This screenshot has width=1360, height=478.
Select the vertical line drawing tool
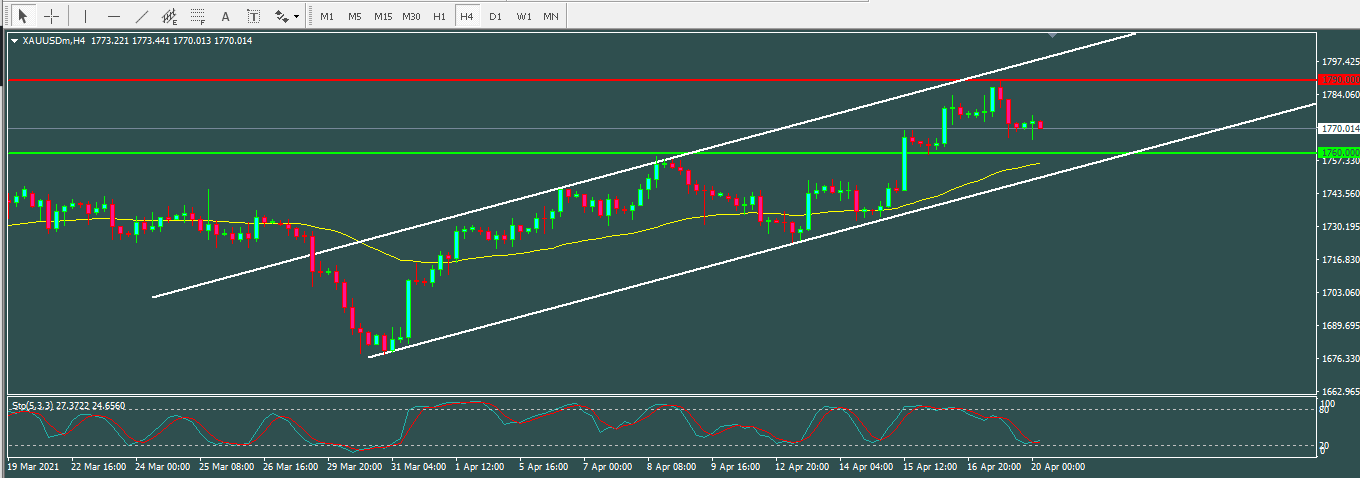click(x=85, y=16)
